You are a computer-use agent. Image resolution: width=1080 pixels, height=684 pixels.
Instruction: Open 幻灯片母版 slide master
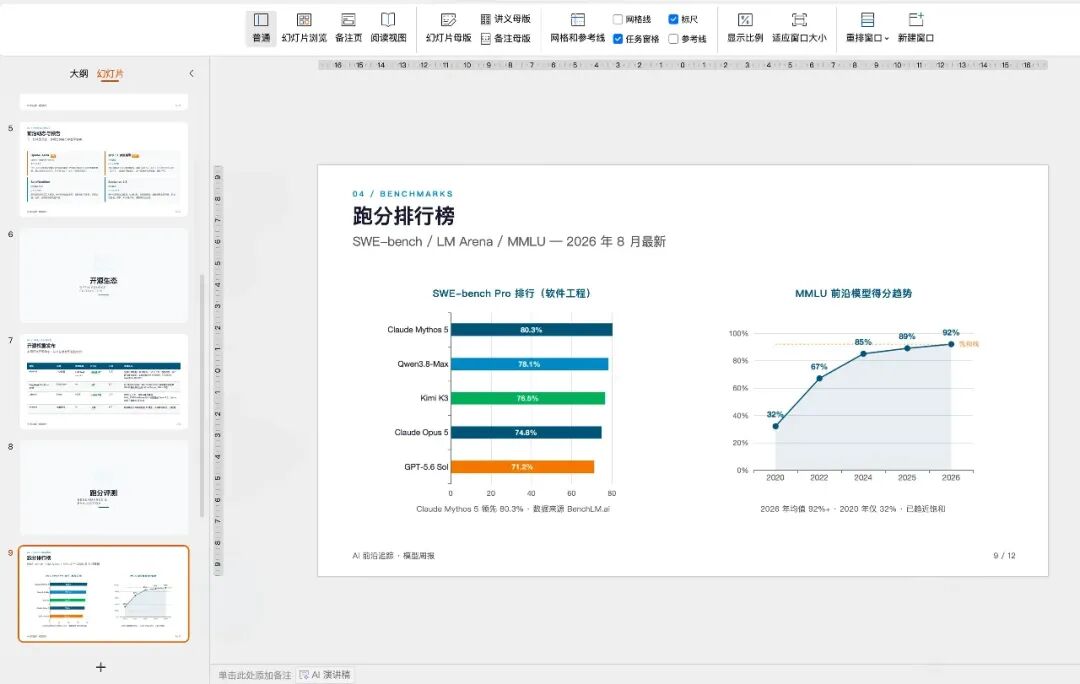448,28
